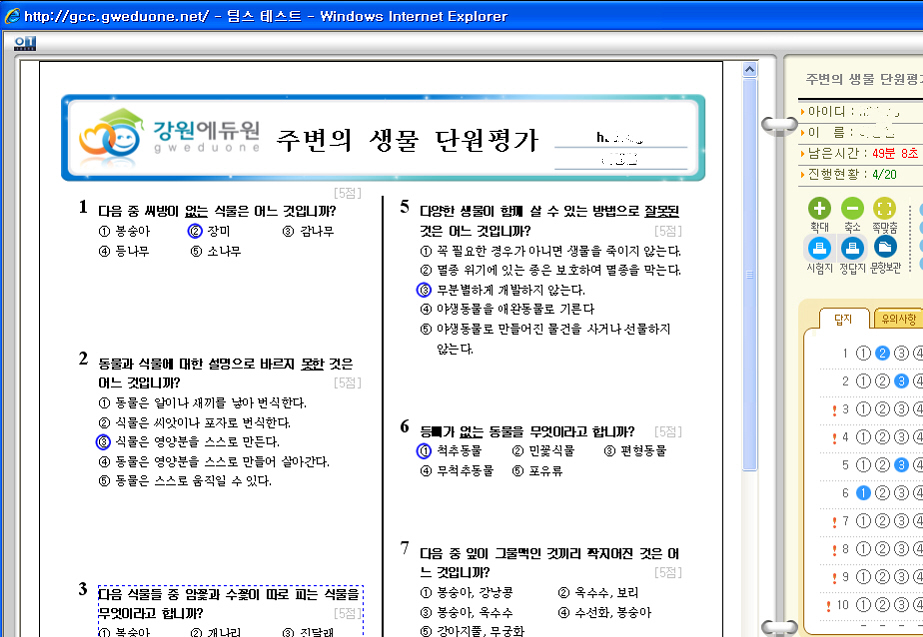Choose option ④ 야생동물을 애완동물로 기른다 in question 5

(x=507, y=309)
